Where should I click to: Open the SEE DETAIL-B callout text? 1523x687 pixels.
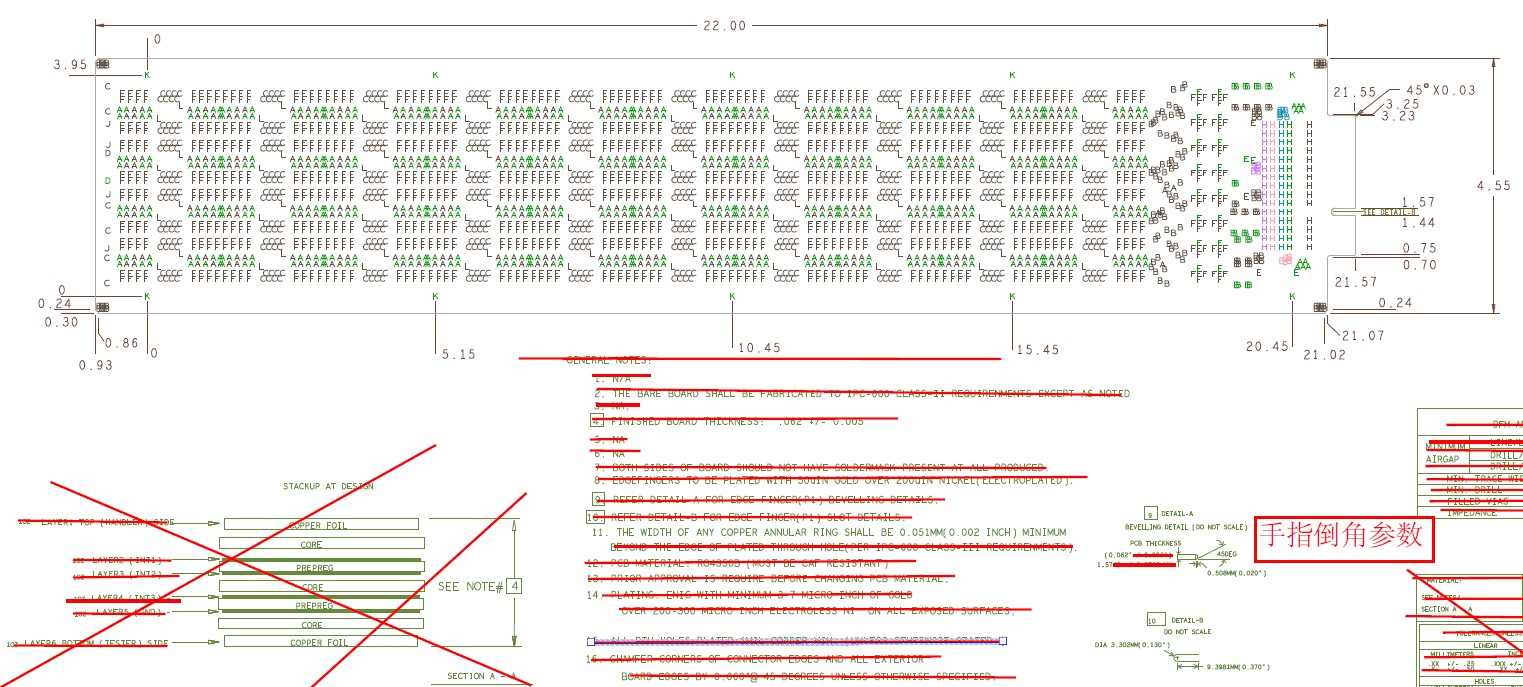click(x=1390, y=212)
